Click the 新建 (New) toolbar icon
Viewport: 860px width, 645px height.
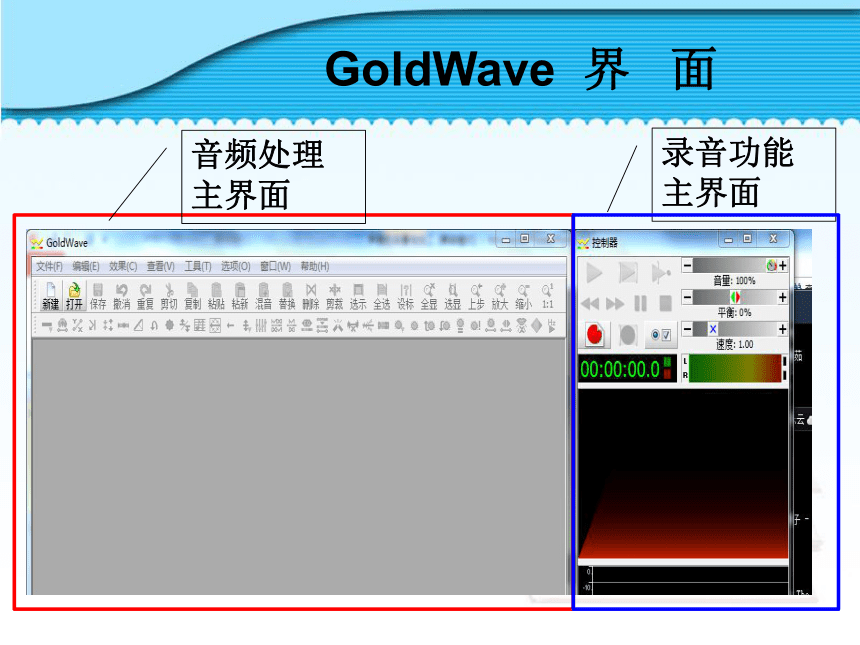(x=50, y=296)
